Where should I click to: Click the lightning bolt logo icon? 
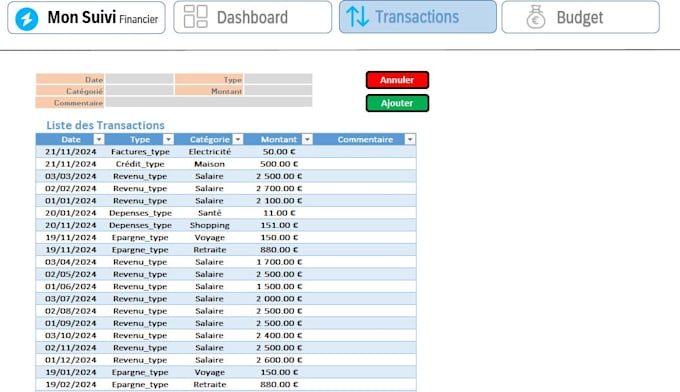tap(26, 19)
